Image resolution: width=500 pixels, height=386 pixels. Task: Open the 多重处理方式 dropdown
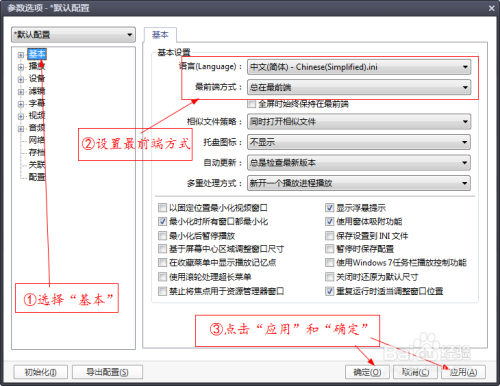pos(359,183)
